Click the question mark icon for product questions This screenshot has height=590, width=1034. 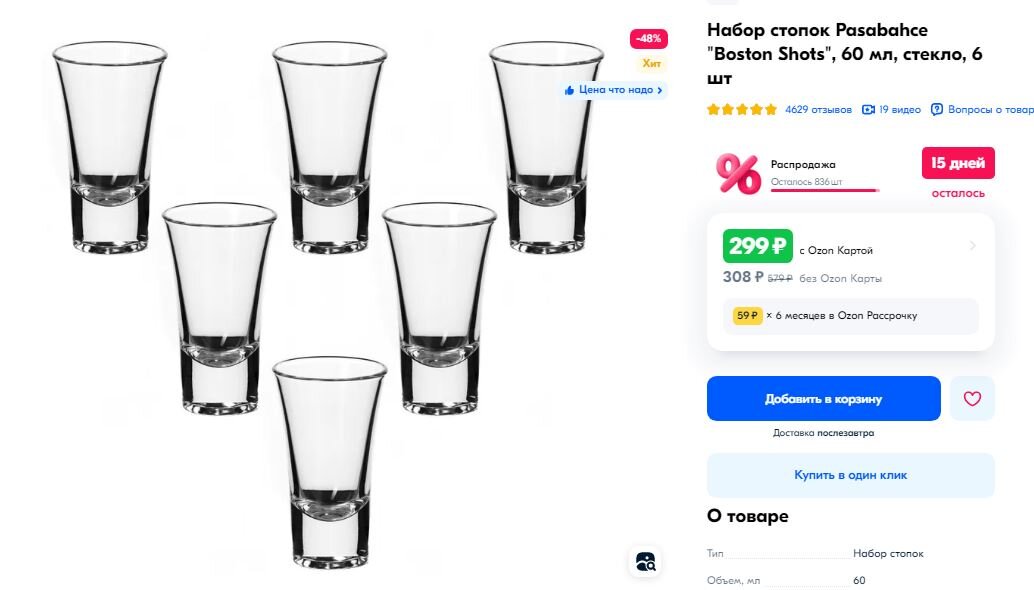(937, 109)
